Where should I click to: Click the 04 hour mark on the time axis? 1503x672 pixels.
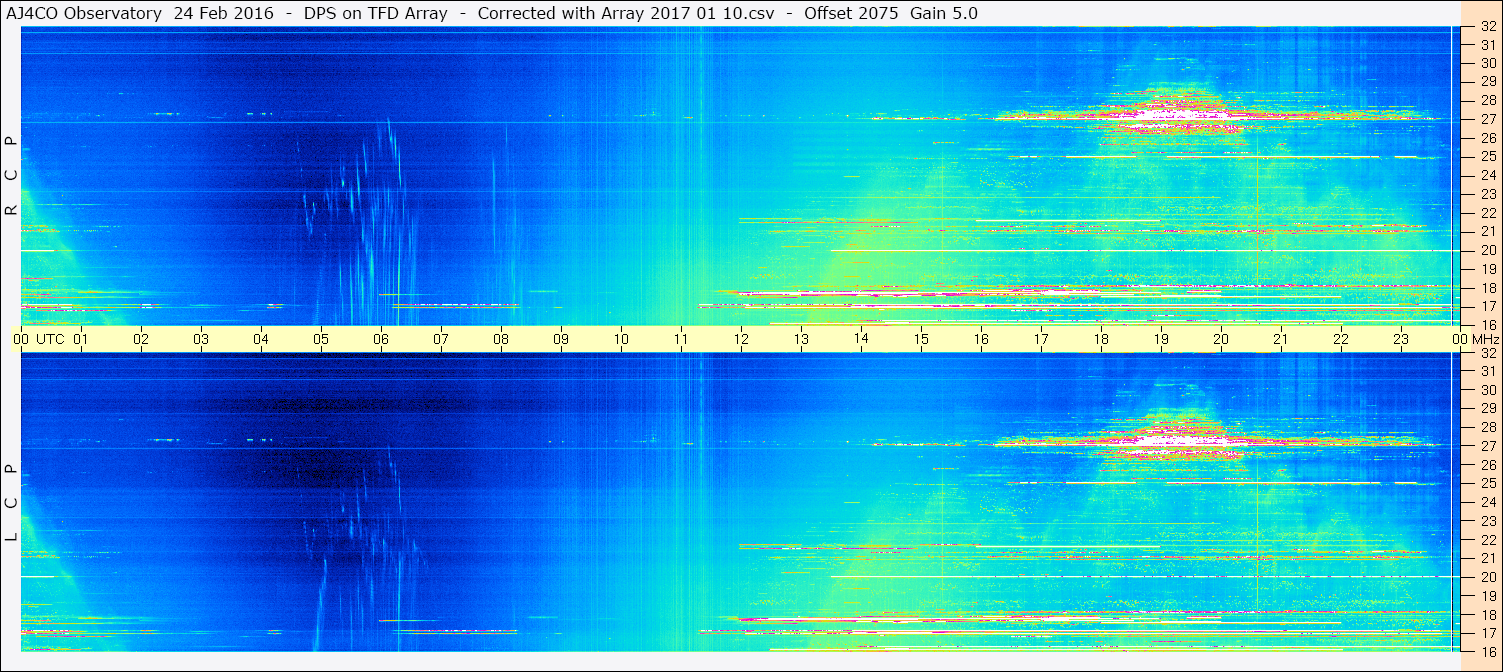(261, 339)
